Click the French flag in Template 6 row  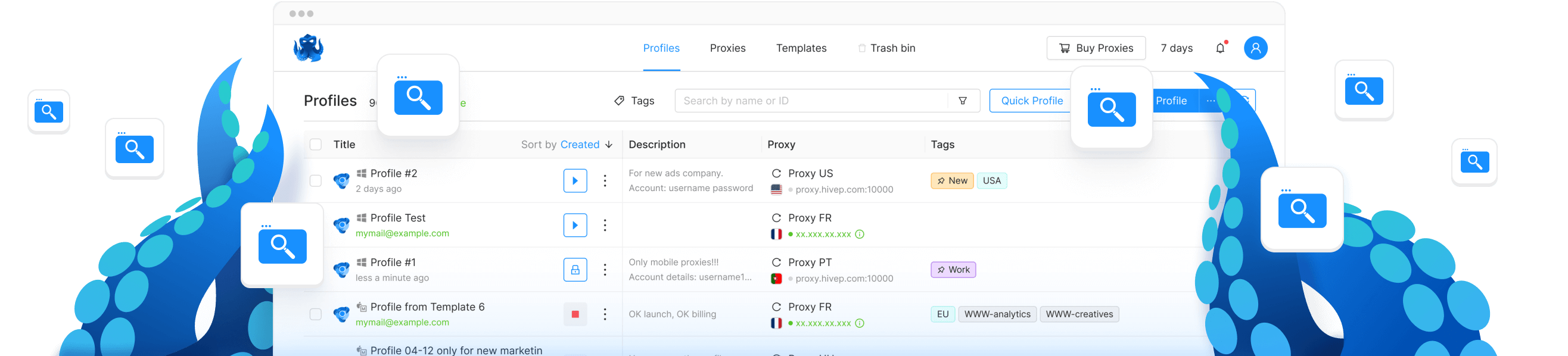(776, 323)
